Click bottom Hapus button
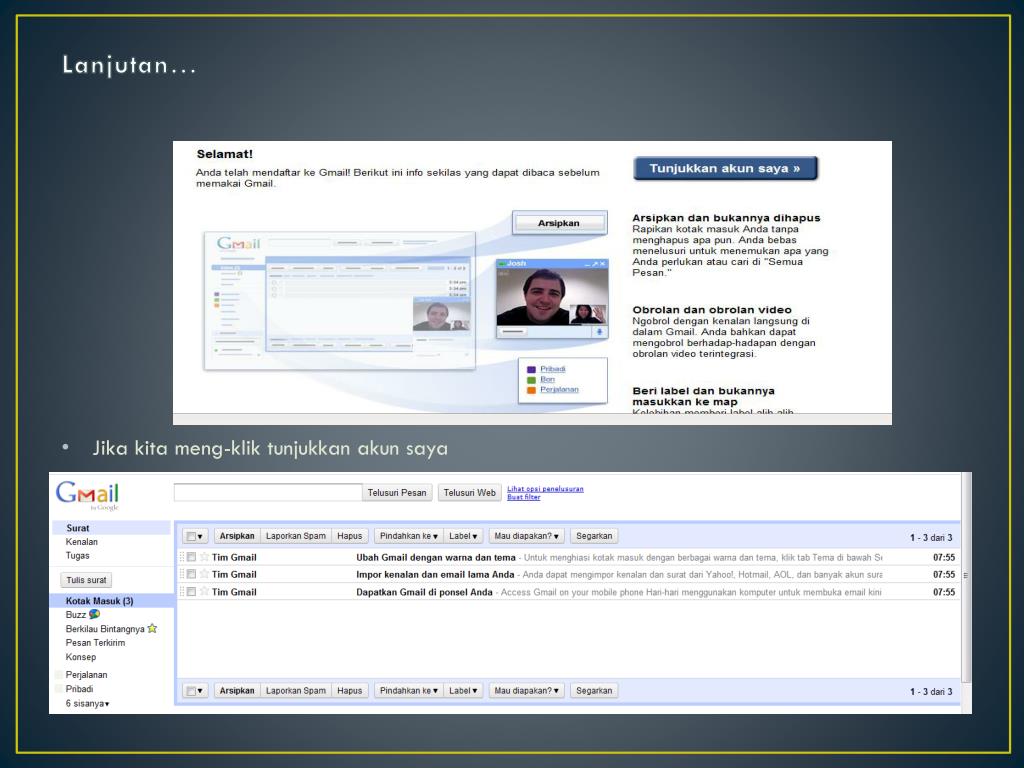Image resolution: width=1024 pixels, height=768 pixels. [x=350, y=691]
